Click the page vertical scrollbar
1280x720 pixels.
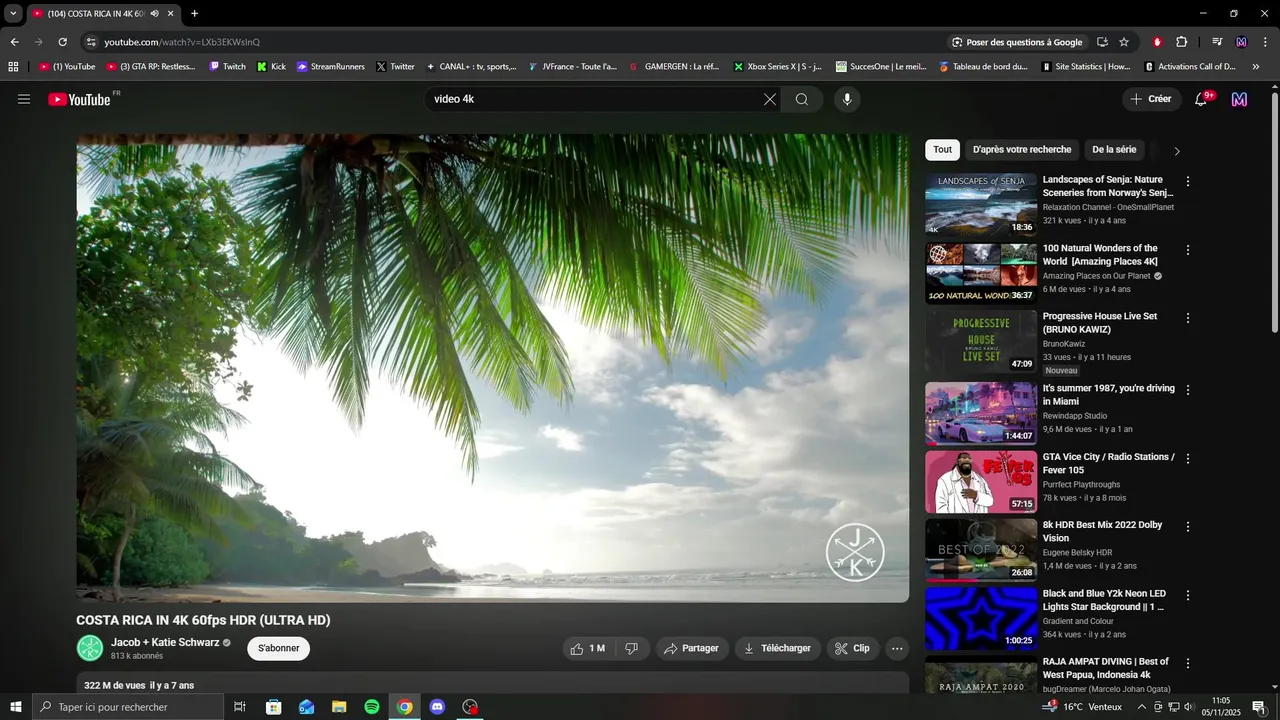pos(1274,212)
